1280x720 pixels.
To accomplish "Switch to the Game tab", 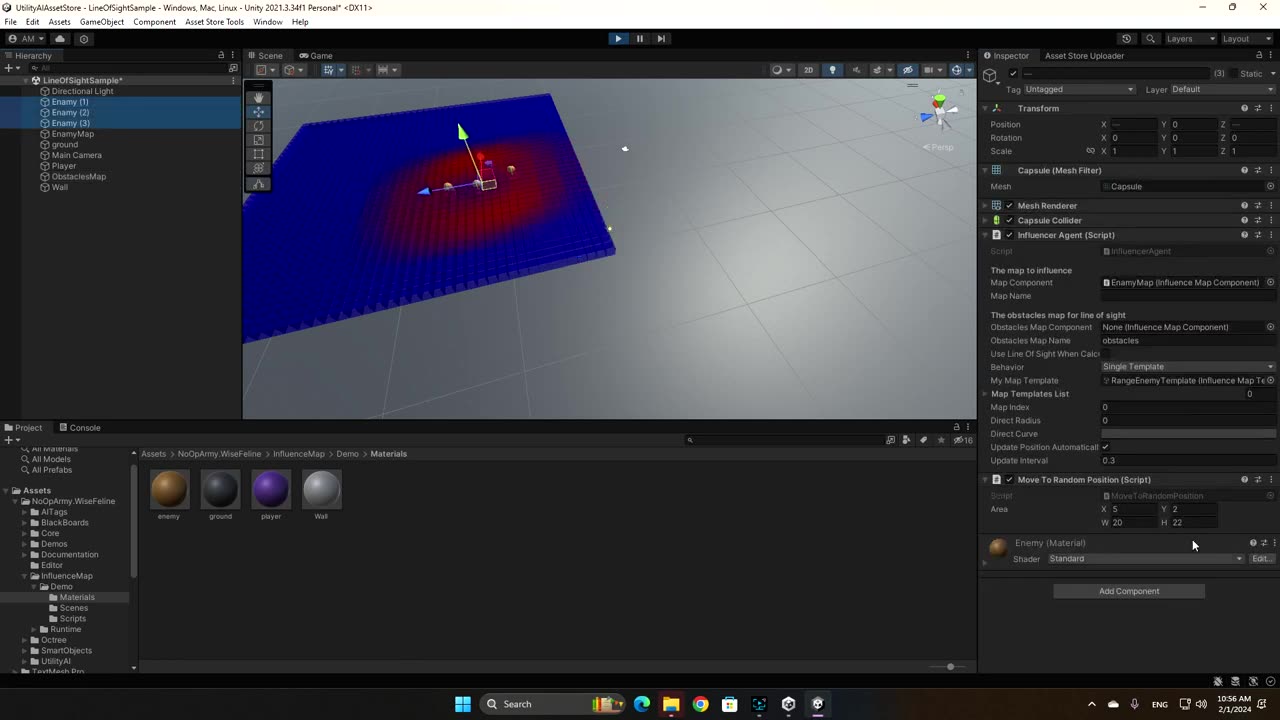I will pos(316,56).
